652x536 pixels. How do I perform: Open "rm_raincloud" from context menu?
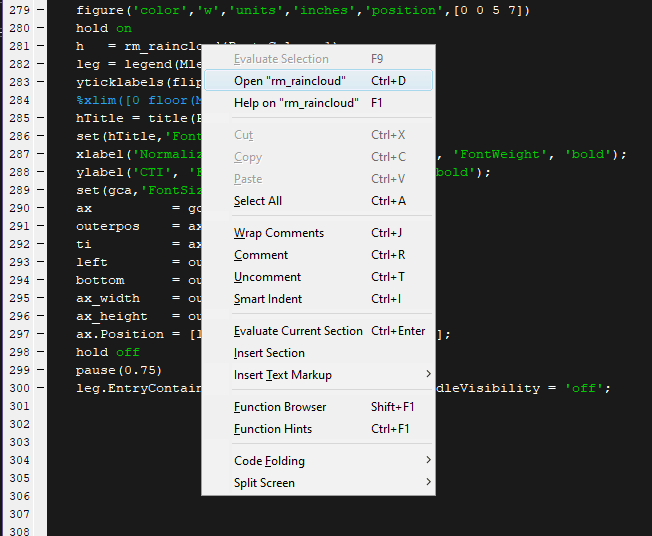click(x=289, y=81)
